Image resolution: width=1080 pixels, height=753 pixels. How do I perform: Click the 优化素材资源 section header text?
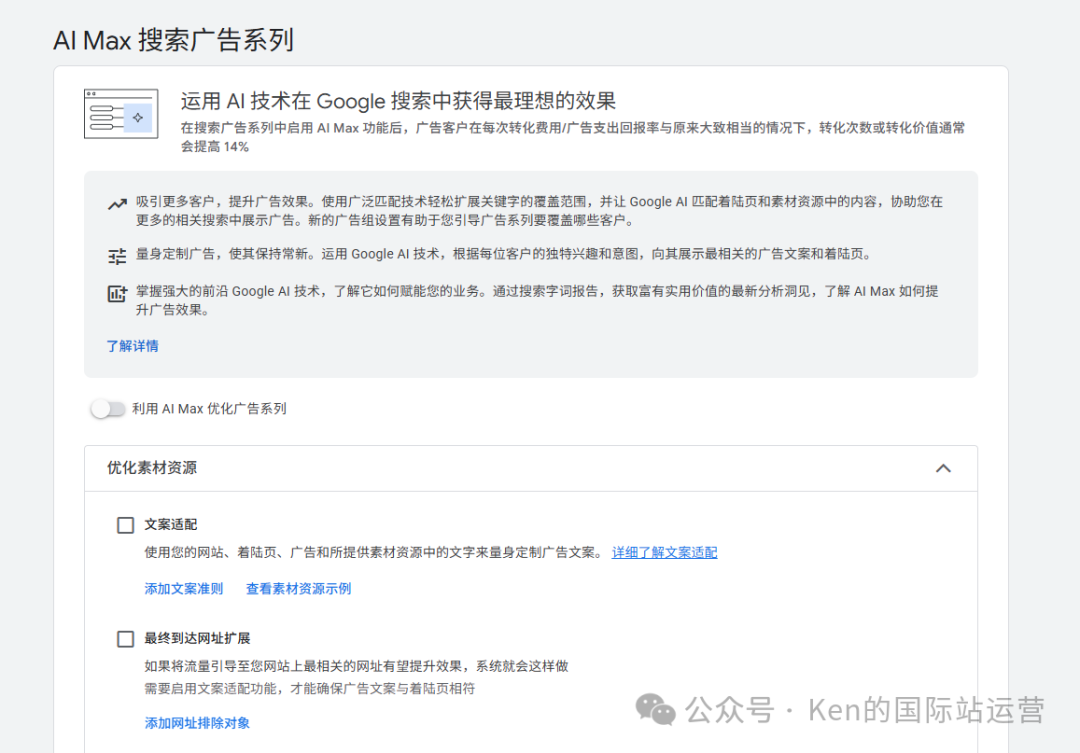pos(152,468)
